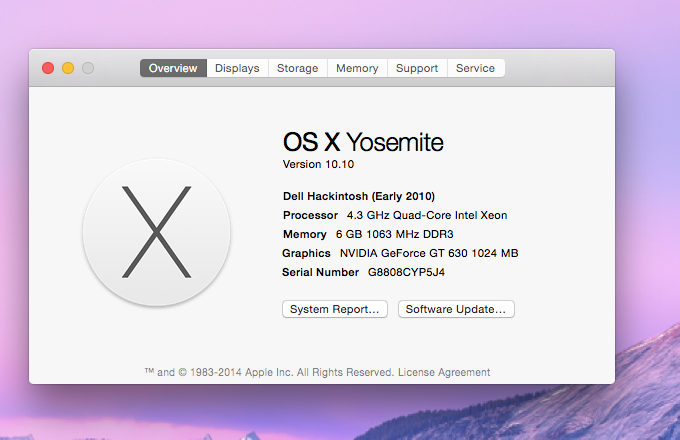Click the Version 10.10 text
This screenshot has height=440, width=680.
318,164
